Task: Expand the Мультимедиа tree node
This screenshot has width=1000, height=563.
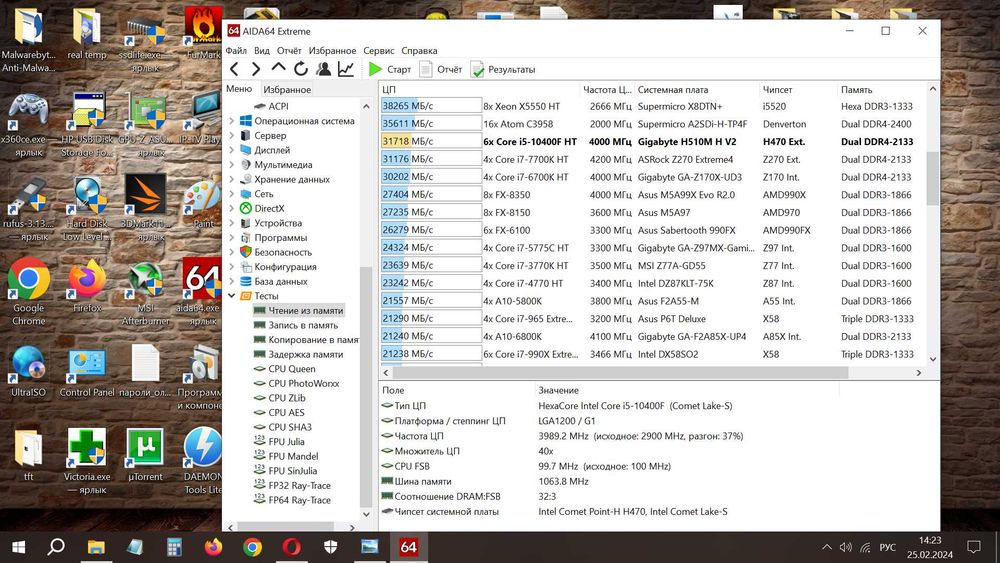Action: [x=232, y=165]
